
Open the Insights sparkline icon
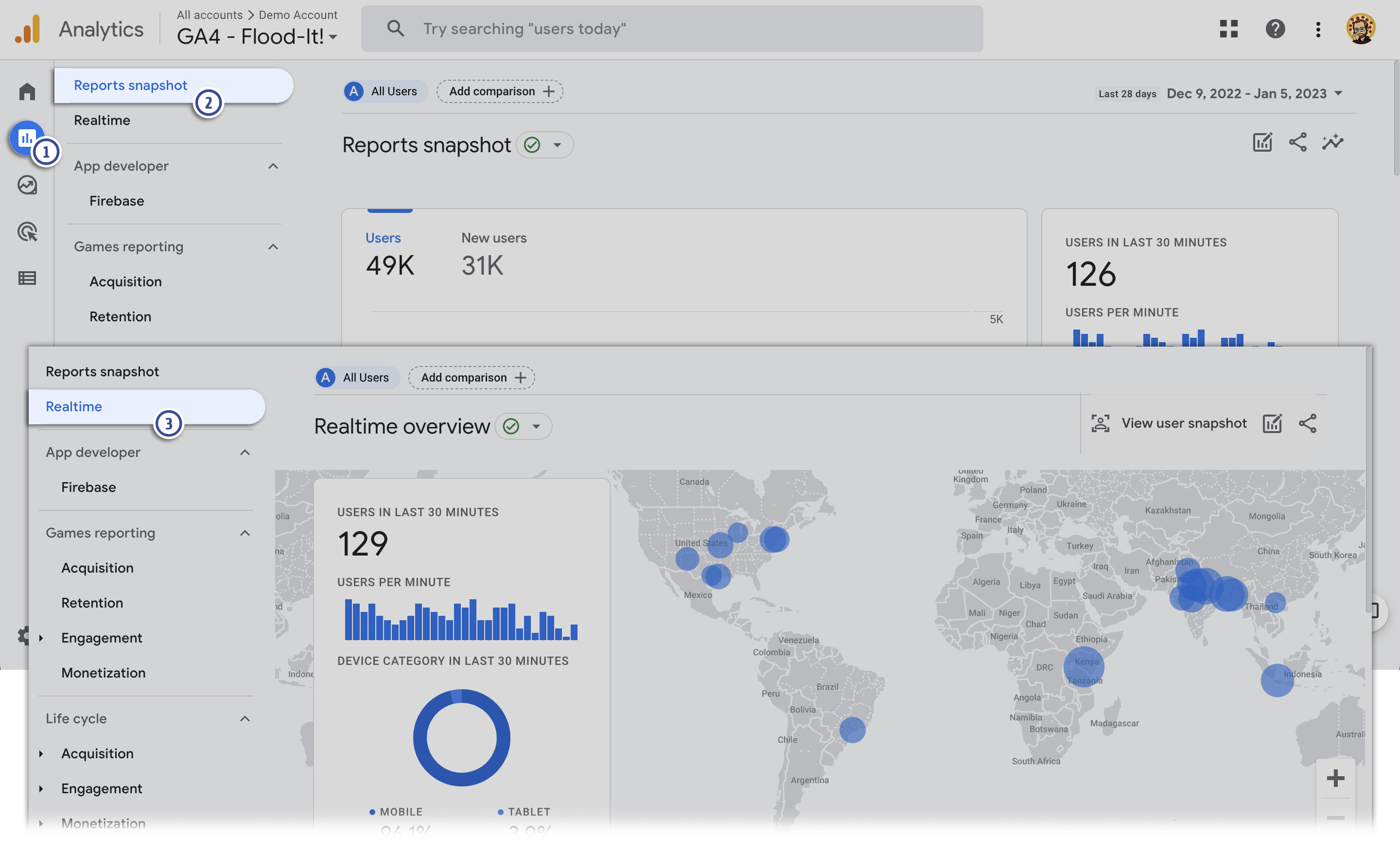1332,142
